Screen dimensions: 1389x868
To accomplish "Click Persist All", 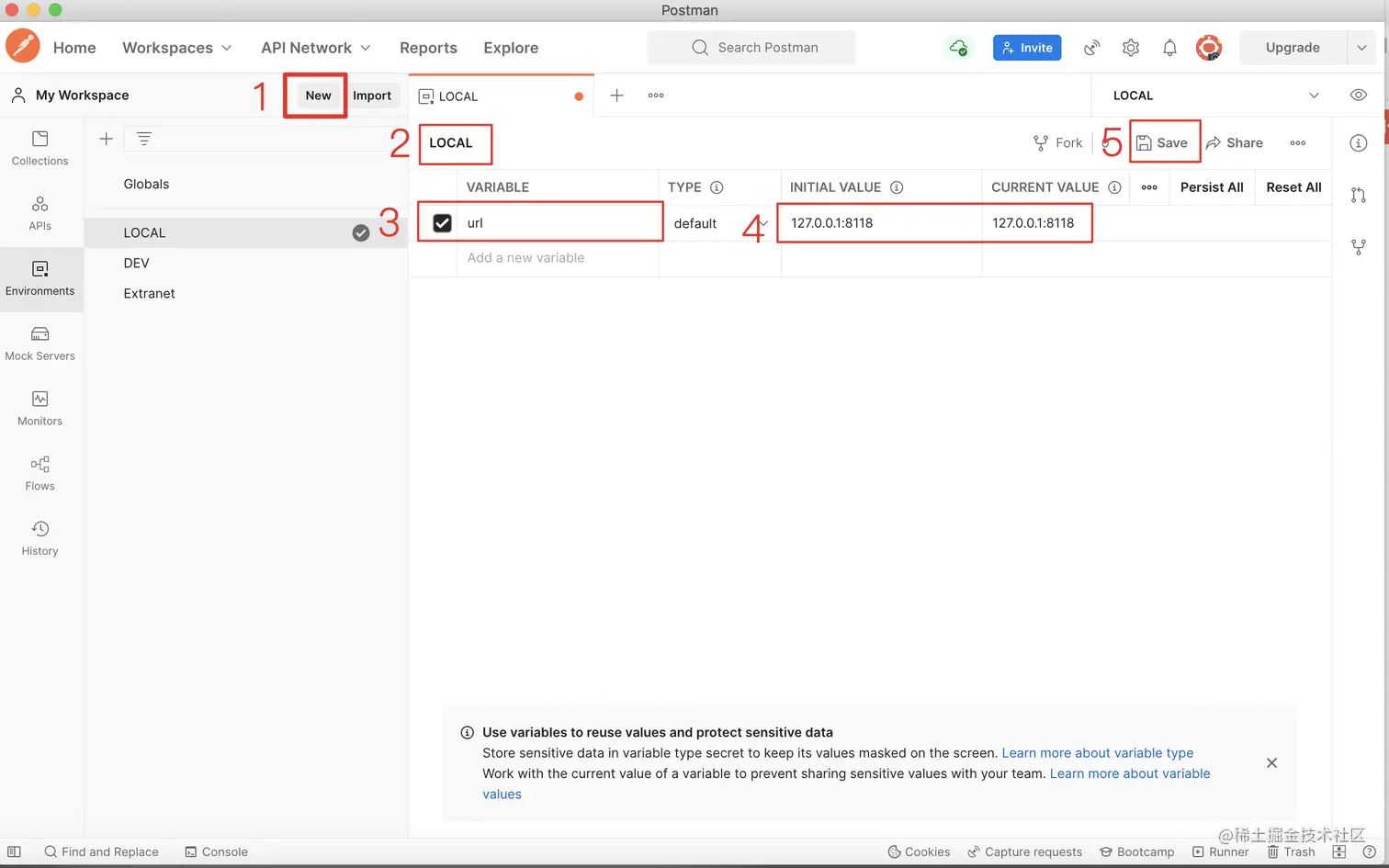I will [x=1212, y=187].
